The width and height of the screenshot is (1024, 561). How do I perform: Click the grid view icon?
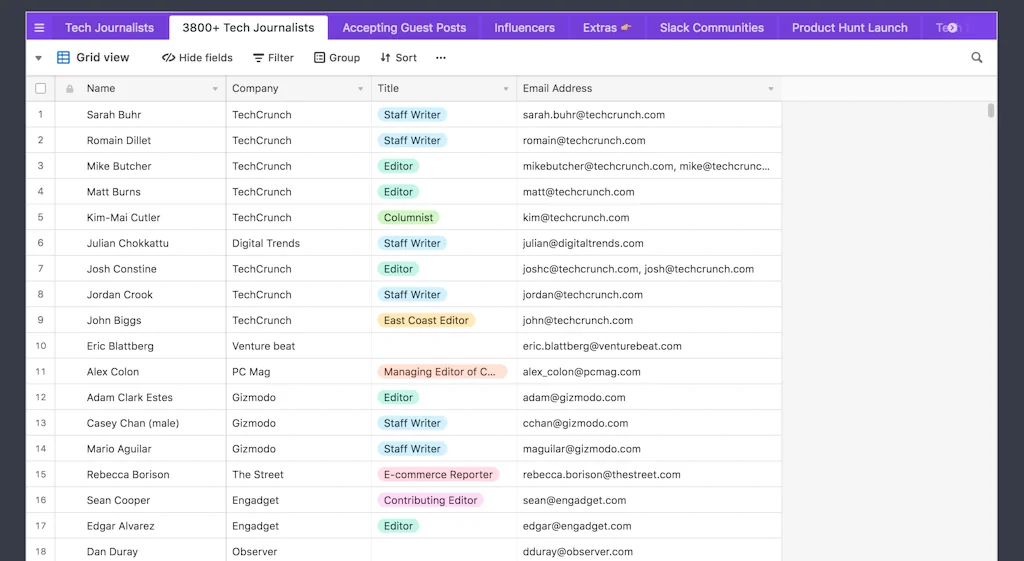(63, 57)
